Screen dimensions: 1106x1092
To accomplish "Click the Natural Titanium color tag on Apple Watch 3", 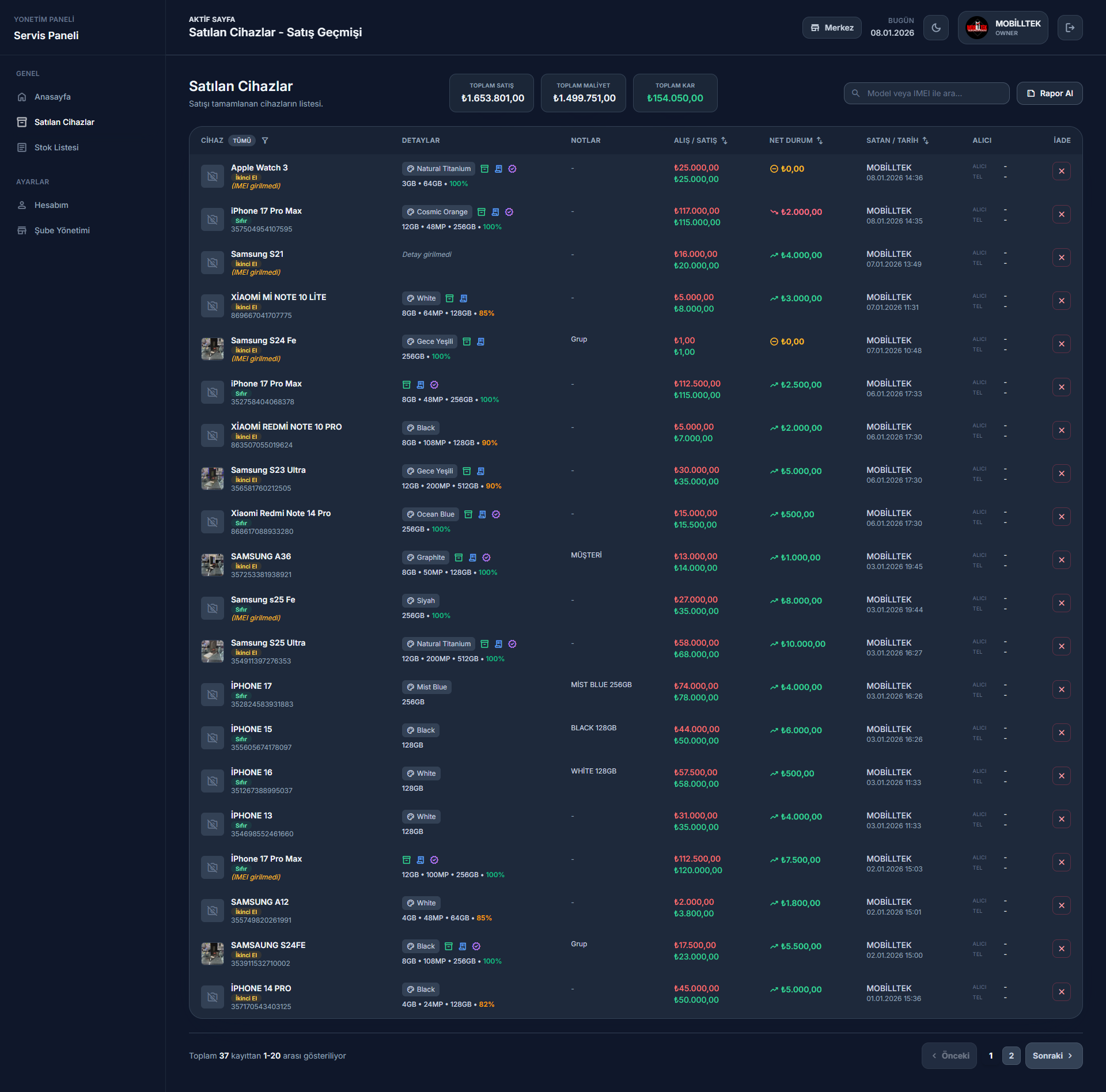I will tap(438, 169).
